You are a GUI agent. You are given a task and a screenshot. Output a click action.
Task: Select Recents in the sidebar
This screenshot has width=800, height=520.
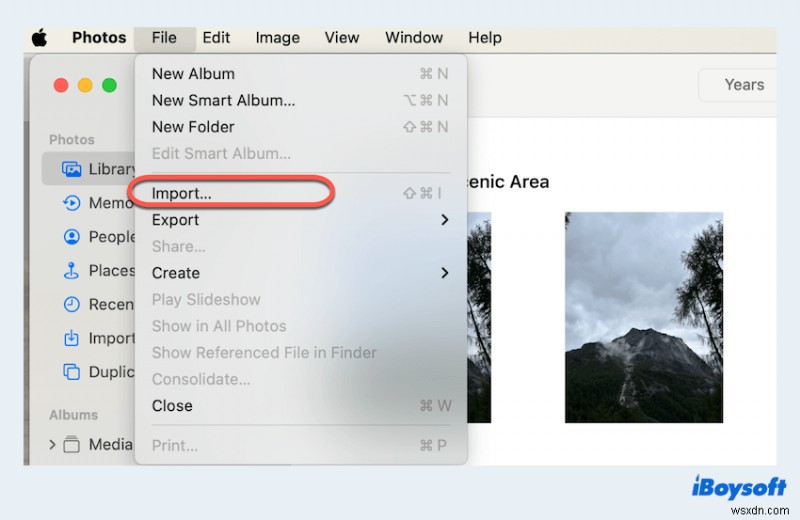tap(88, 304)
